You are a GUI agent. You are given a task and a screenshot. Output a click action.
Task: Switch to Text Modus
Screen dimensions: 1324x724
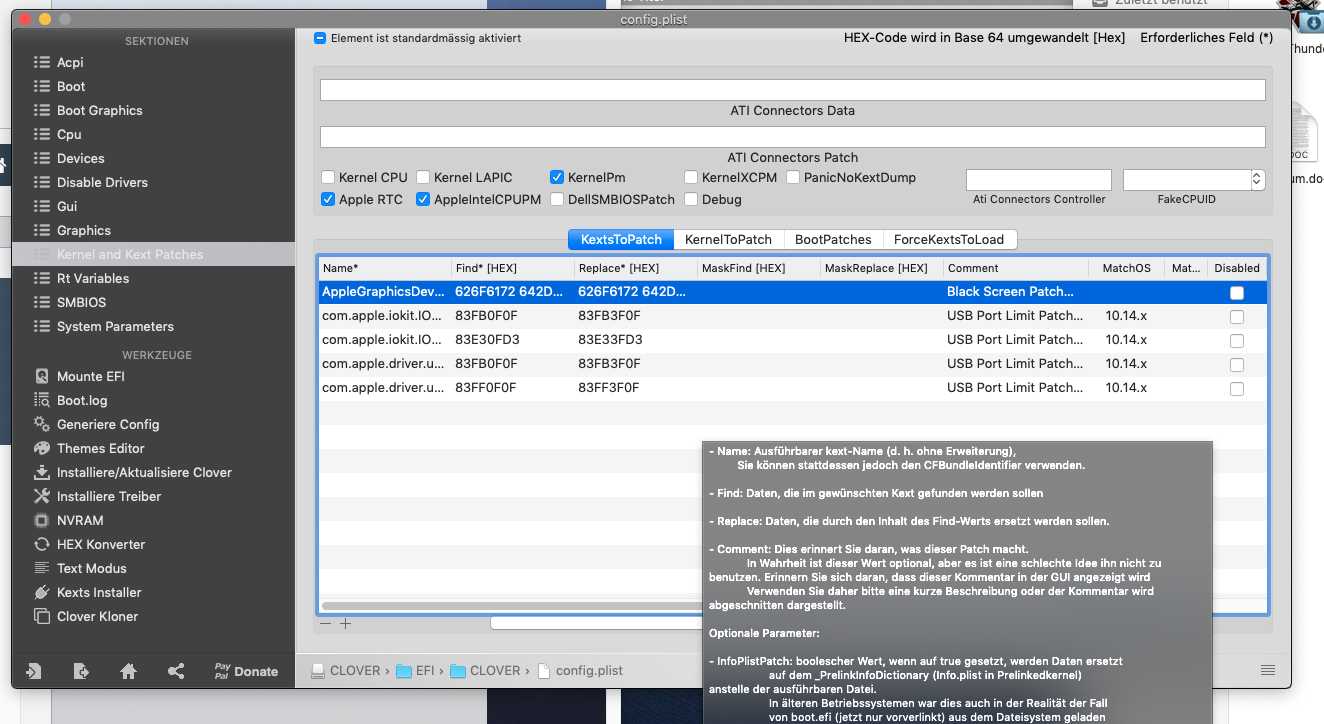(91, 568)
